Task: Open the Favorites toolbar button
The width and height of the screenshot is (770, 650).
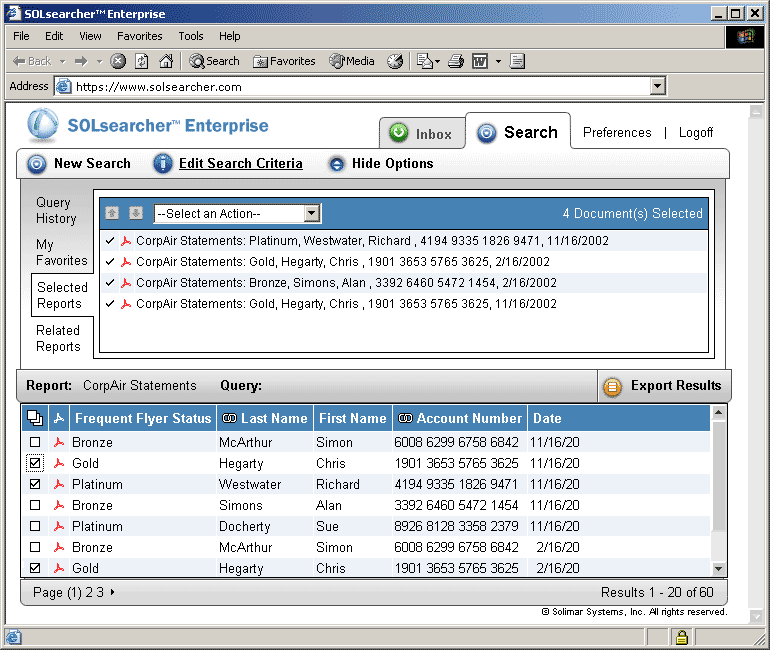Action: click(x=284, y=61)
